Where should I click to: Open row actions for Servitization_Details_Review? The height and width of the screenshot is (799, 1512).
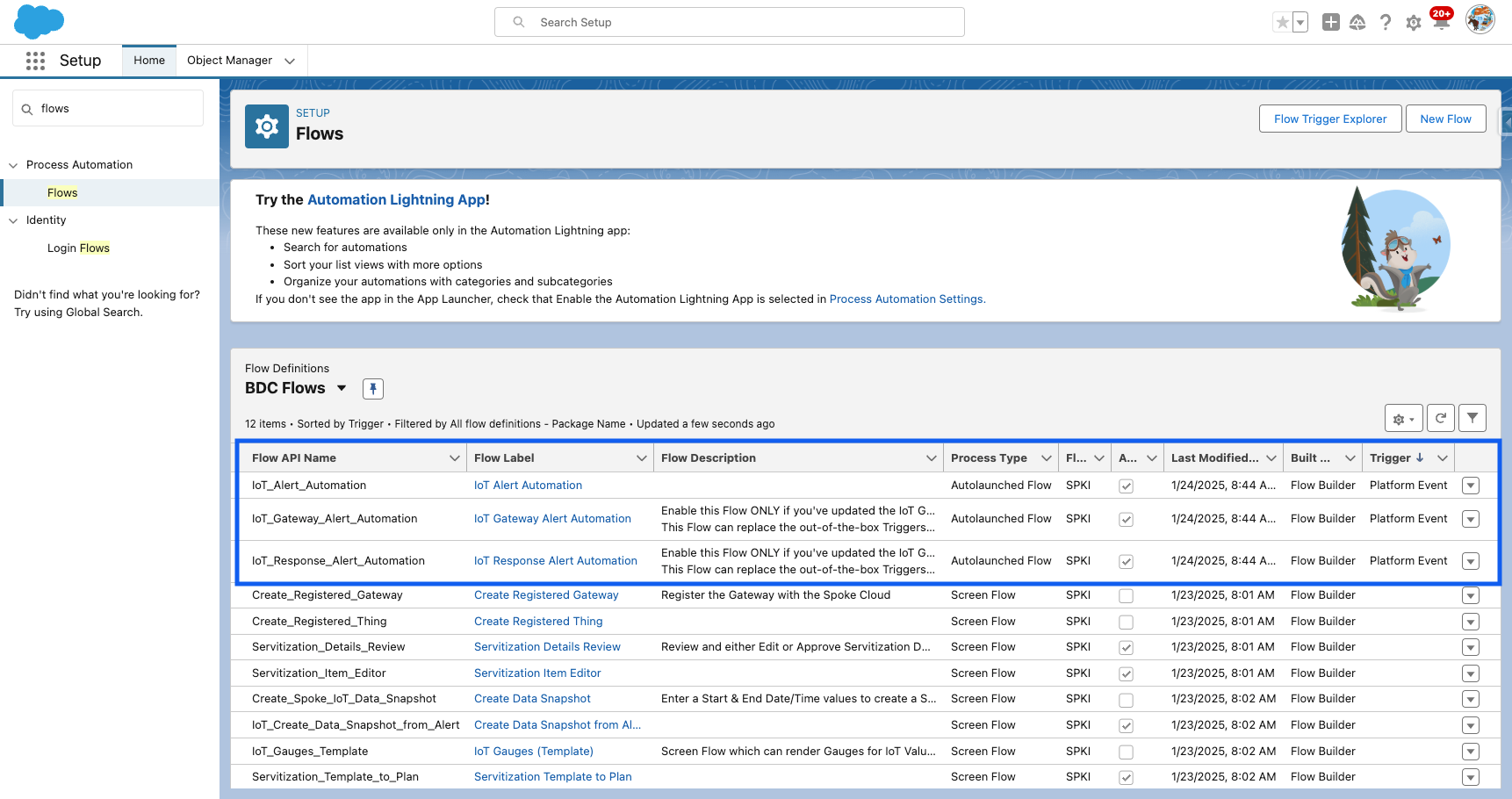[x=1471, y=647]
